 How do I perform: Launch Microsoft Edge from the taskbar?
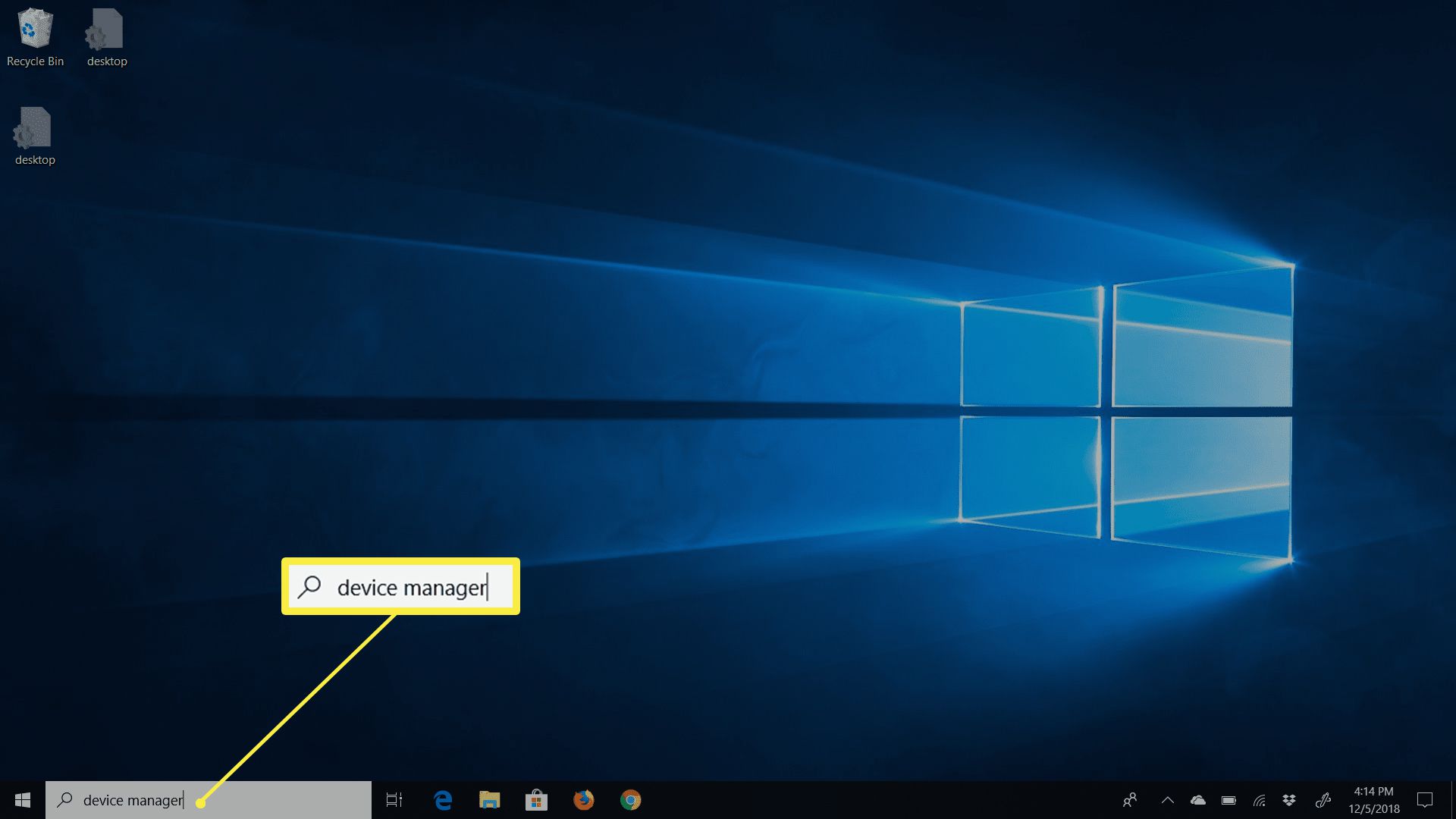(443, 800)
